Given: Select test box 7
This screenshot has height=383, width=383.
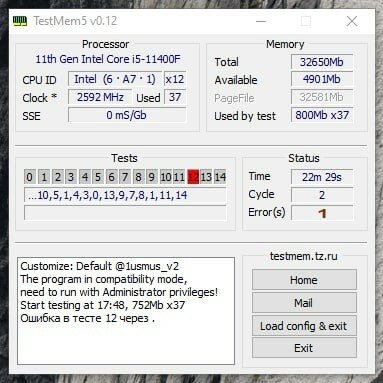Looking at the screenshot, I should (x=125, y=177).
